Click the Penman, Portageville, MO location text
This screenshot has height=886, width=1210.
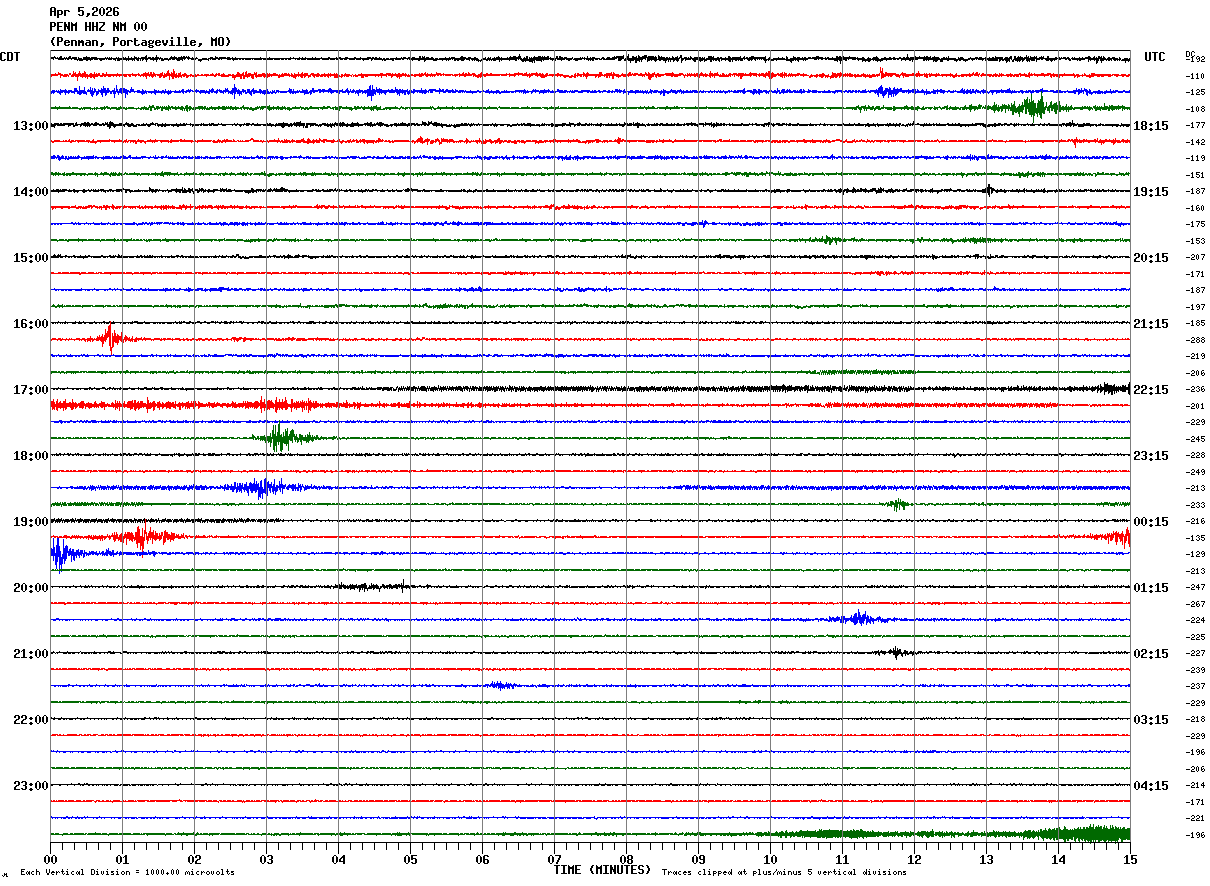[140, 42]
